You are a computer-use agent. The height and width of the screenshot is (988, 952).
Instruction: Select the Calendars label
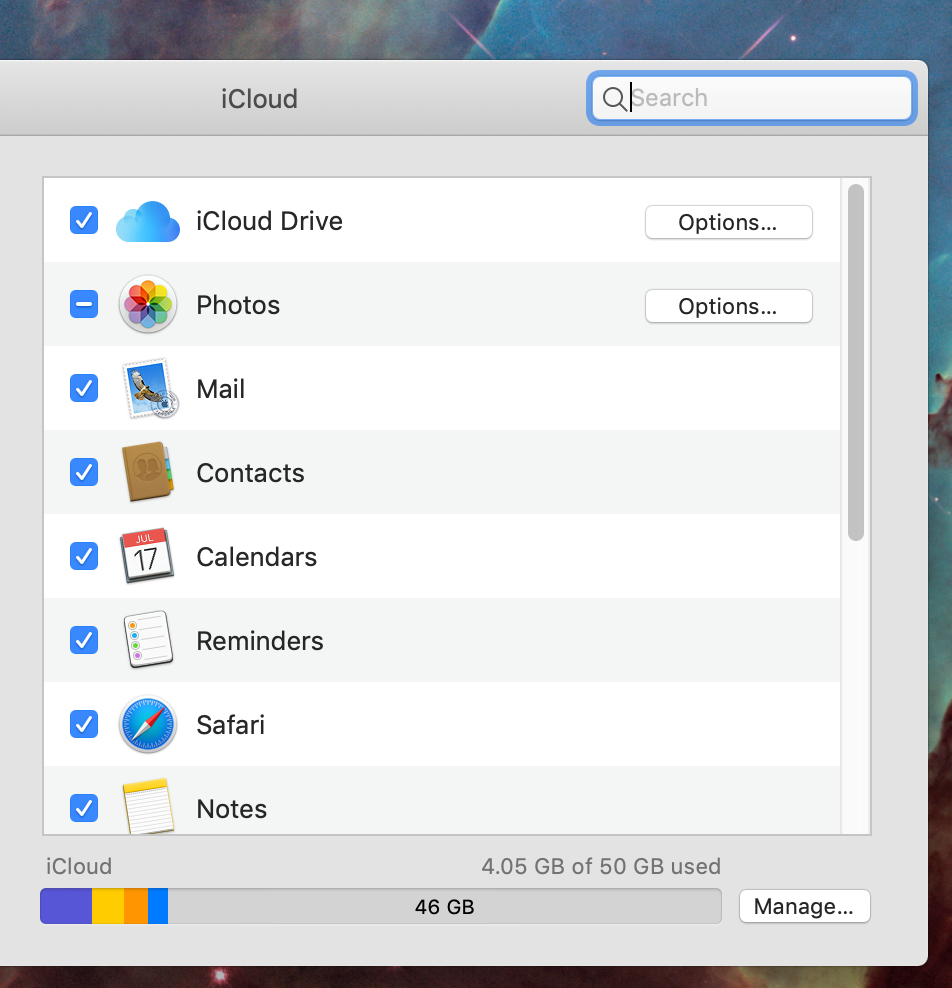coord(257,557)
